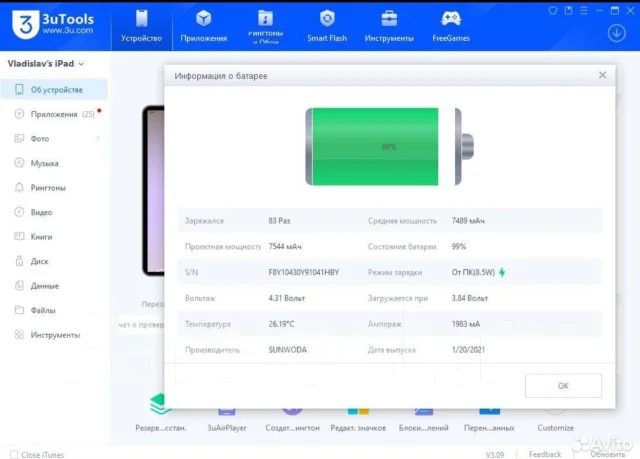Click the battery 89% graphic

(x=389, y=146)
